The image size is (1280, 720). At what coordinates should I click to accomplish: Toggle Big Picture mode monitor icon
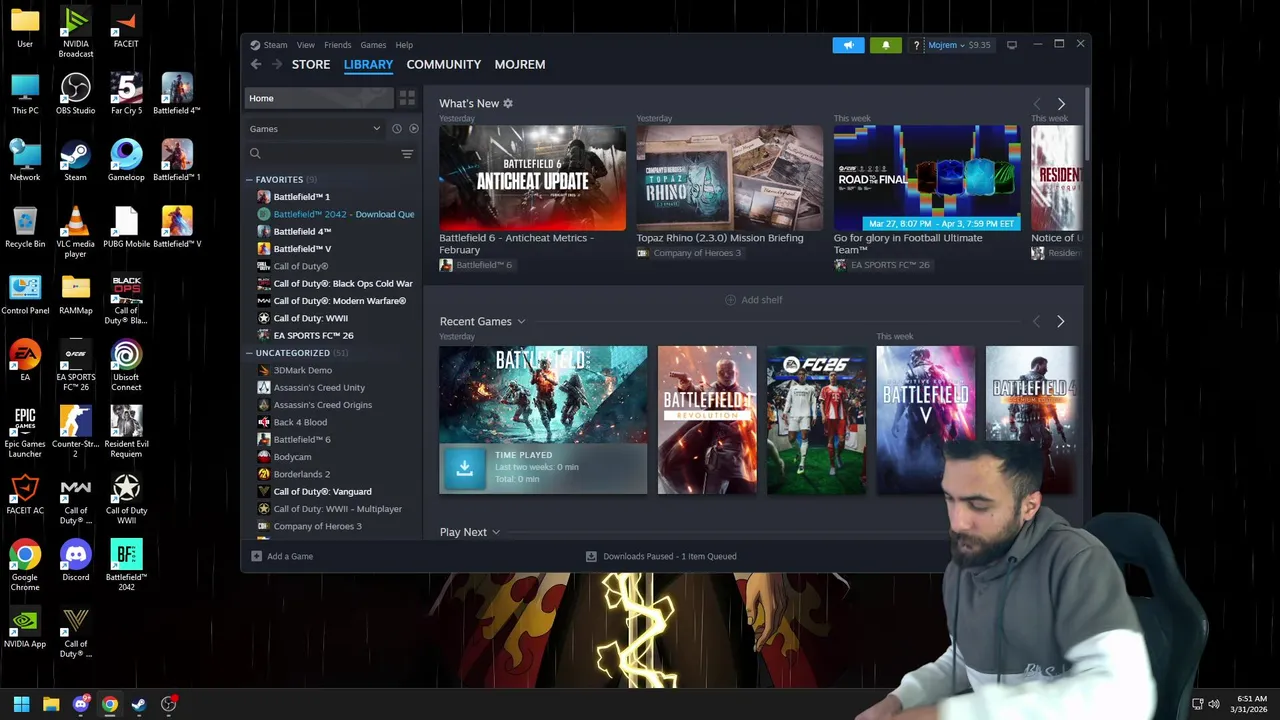click(x=1012, y=45)
